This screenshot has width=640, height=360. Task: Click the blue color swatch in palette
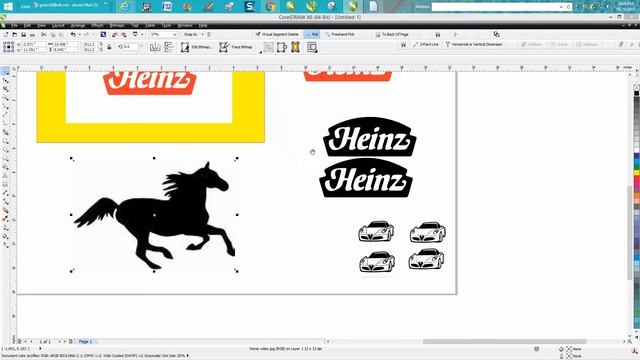click(x=636, y=156)
